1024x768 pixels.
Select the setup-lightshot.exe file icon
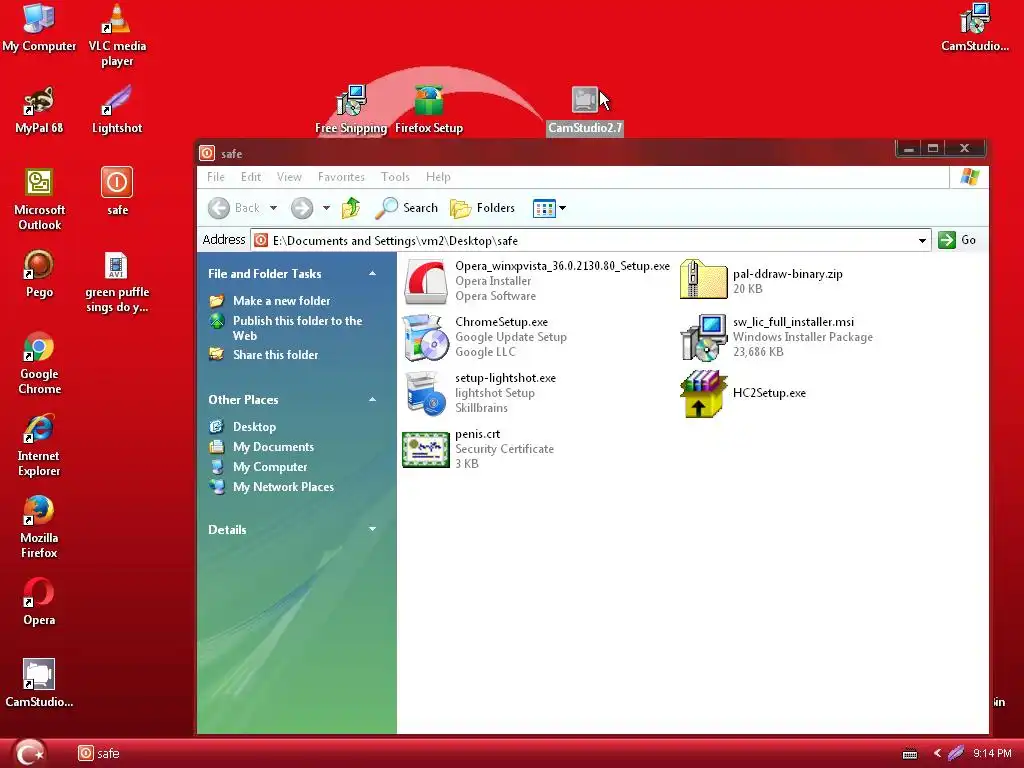pos(425,393)
